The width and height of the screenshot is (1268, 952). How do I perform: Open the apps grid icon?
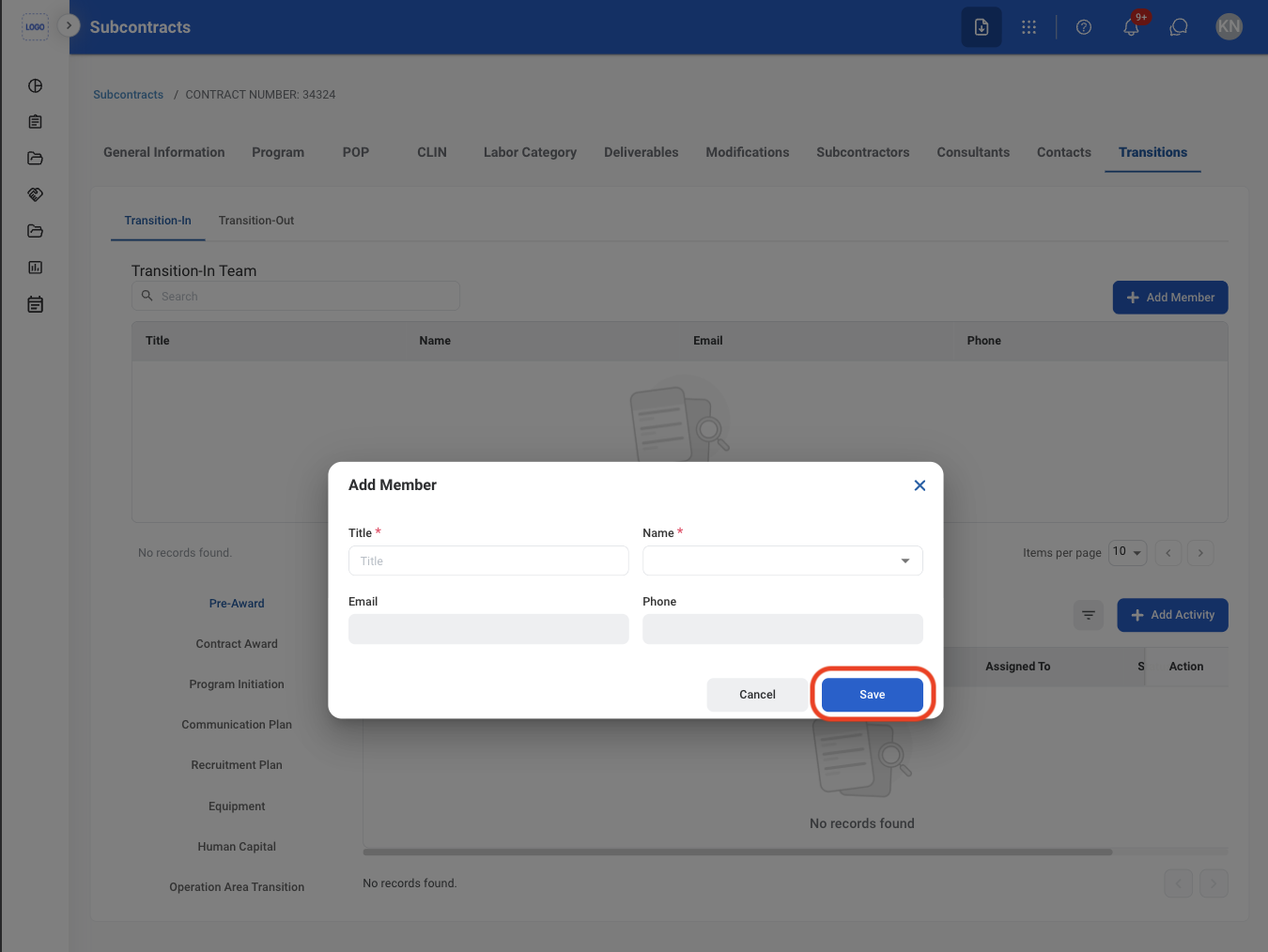coord(1029,27)
